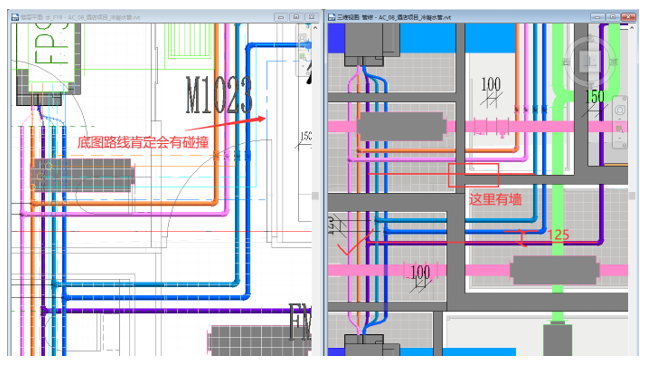Maximize the 3D view window
The image size is (647, 367).
[613, 17]
